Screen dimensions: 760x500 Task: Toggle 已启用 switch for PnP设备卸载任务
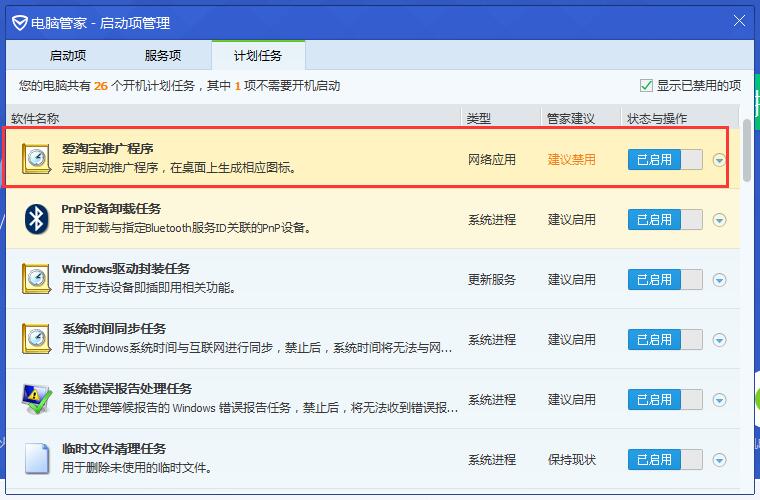point(665,219)
